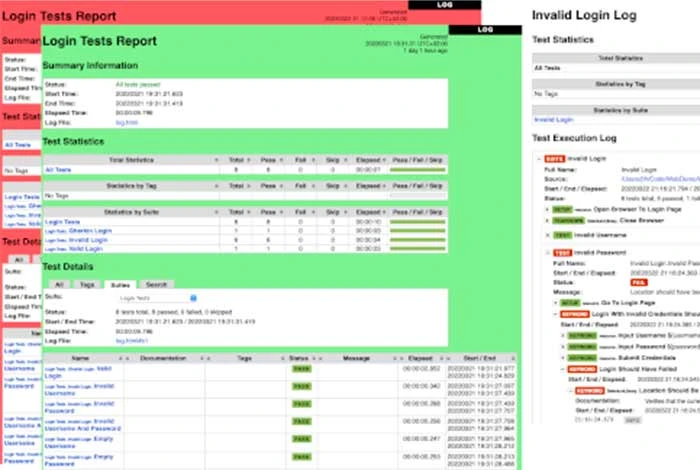Select the All tab in the red report behind
700x470 pixels.
click(x=19, y=259)
